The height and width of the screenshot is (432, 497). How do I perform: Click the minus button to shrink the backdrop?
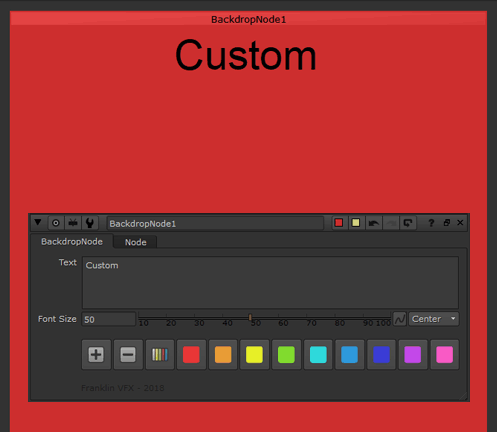[x=128, y=355]
